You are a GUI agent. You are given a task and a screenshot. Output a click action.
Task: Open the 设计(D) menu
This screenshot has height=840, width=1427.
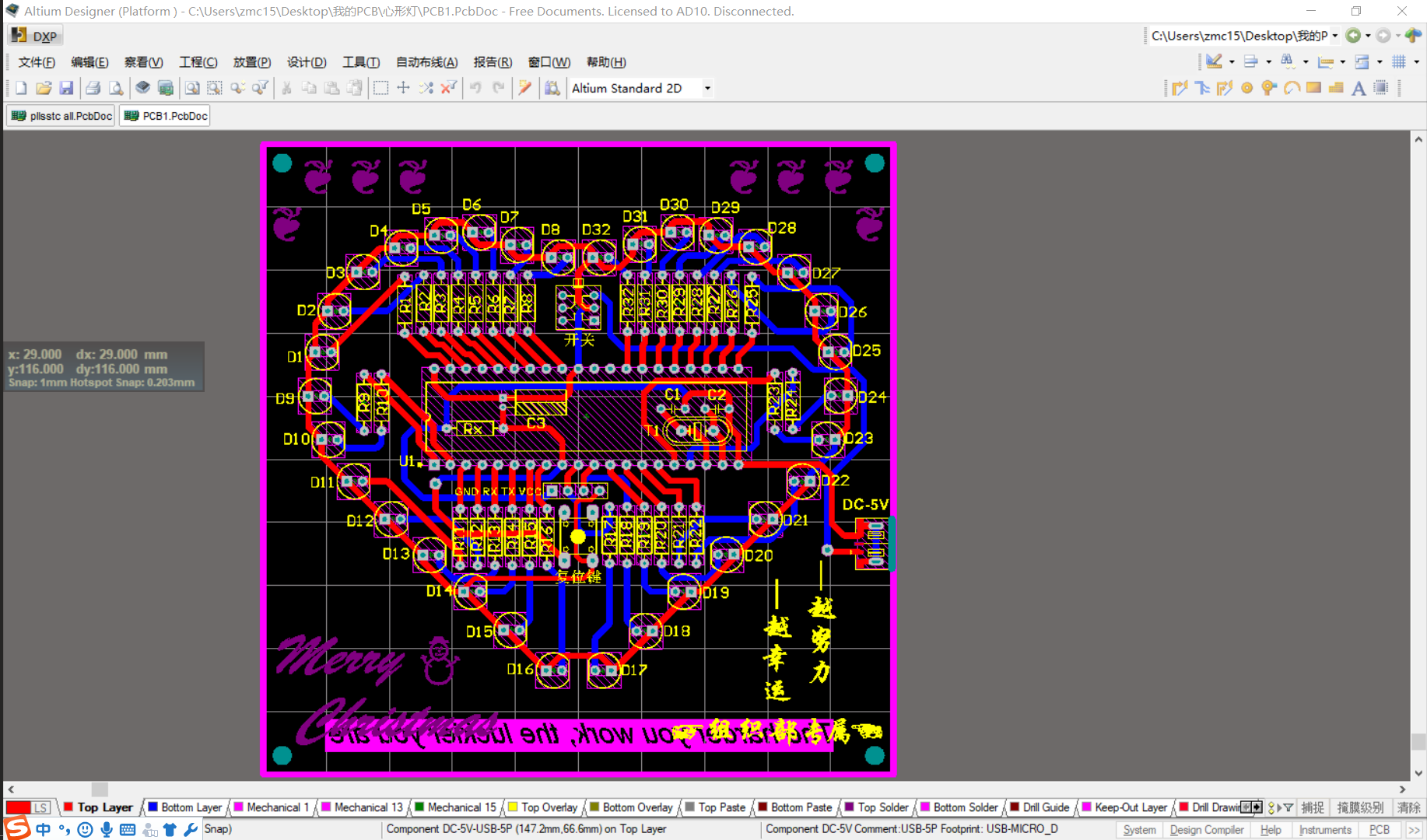coord(307,62)
